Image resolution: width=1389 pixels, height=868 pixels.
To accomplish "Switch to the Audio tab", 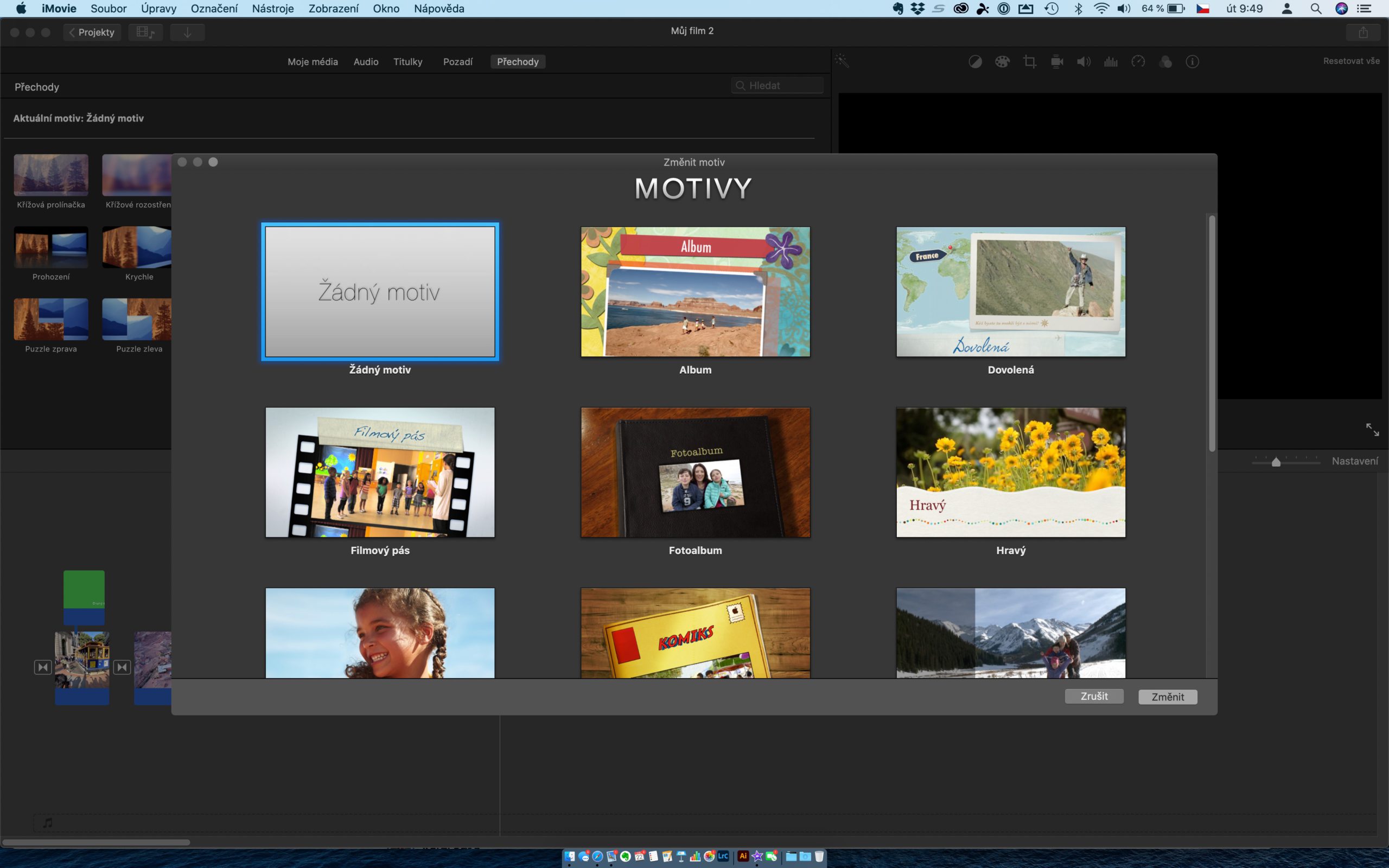I will 366,61.
